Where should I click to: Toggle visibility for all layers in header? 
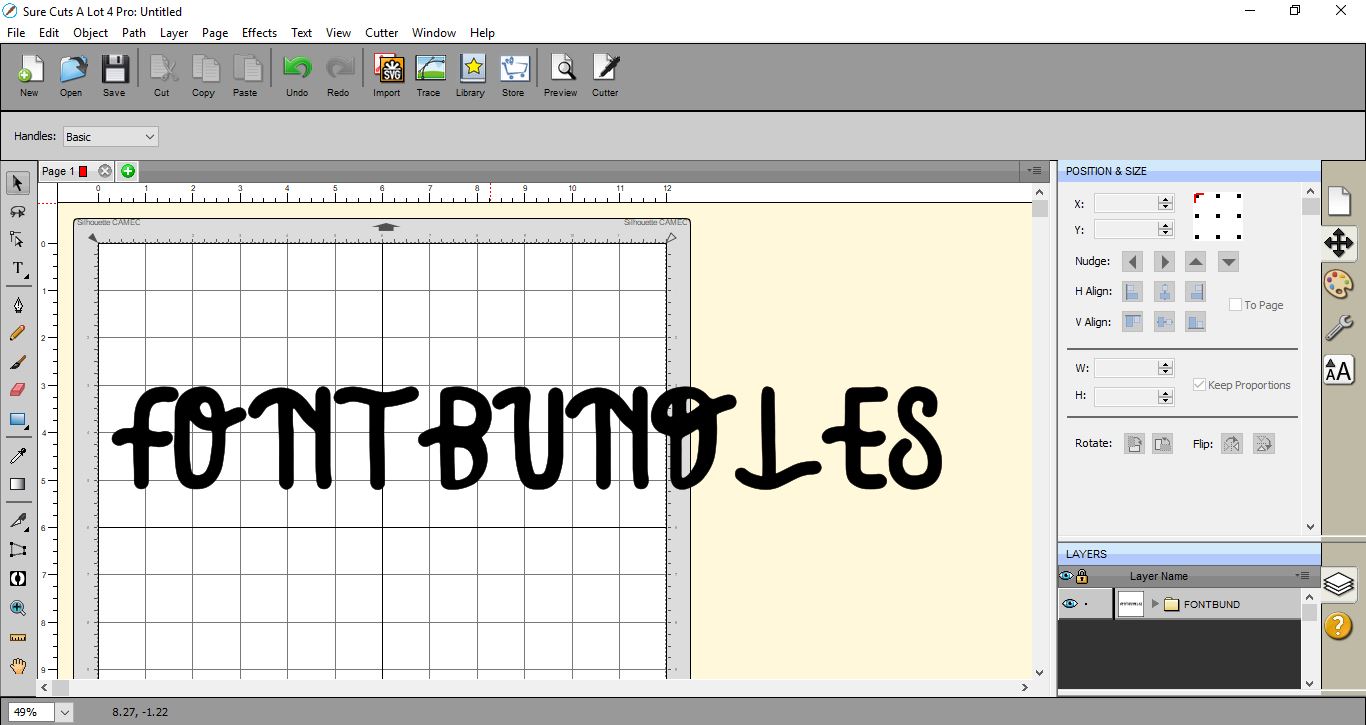(1066, 576)
